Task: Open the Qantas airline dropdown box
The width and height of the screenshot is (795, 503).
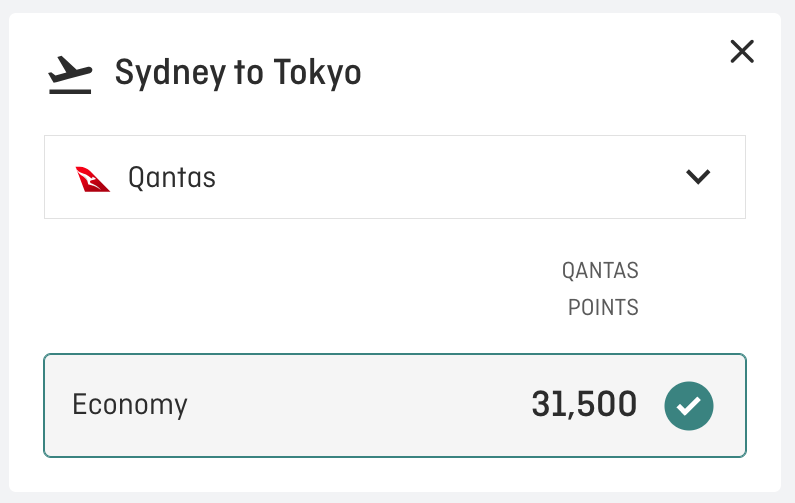Action: [394, 177]
